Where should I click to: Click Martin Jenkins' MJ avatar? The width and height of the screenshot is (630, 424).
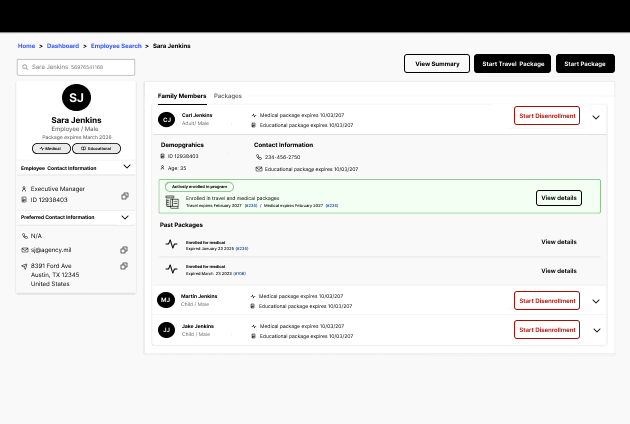pyautogui.click(x=166, y=300)
